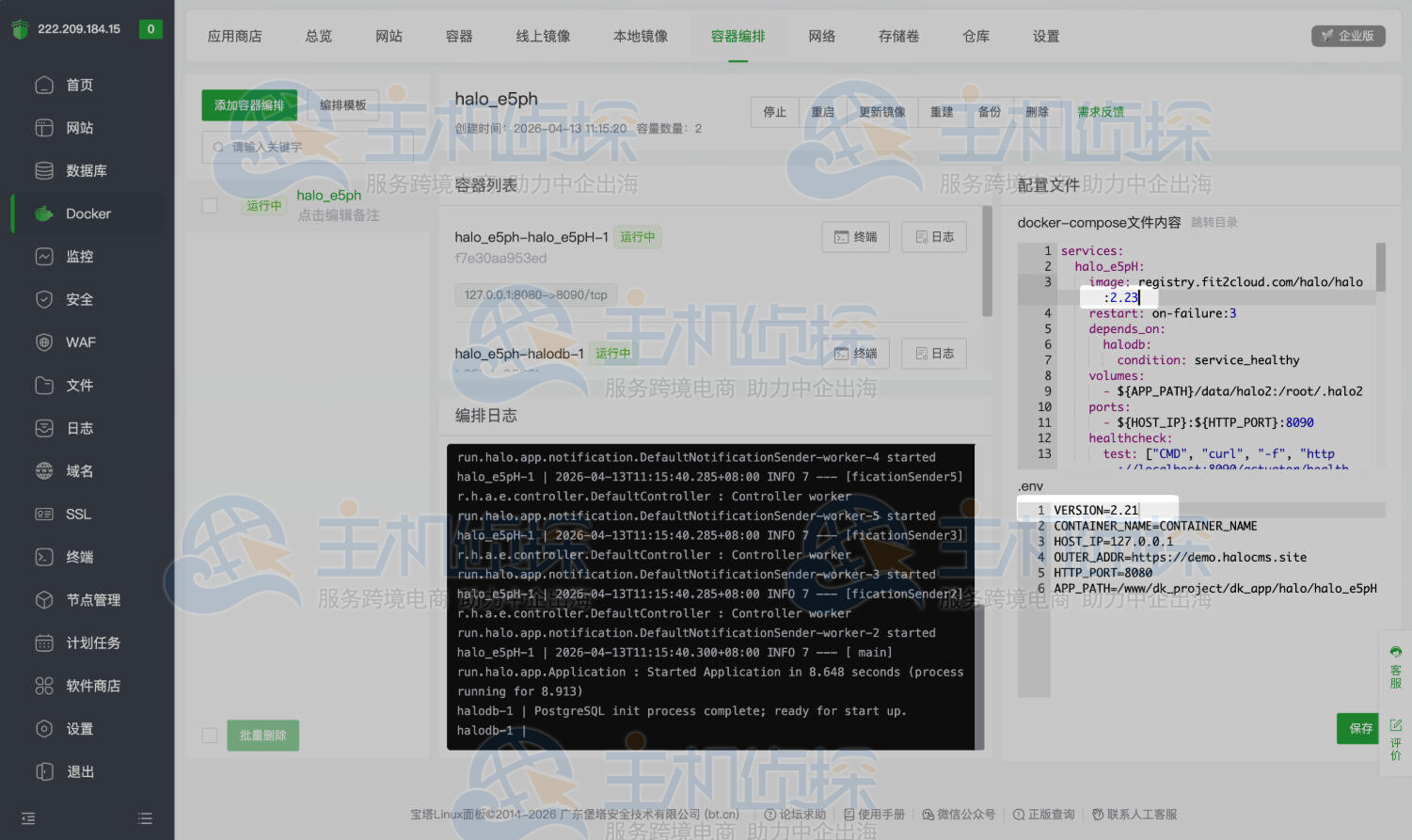Open the sidebar 终端 page
1412x840 pixels.
click(x=80, y=558)
